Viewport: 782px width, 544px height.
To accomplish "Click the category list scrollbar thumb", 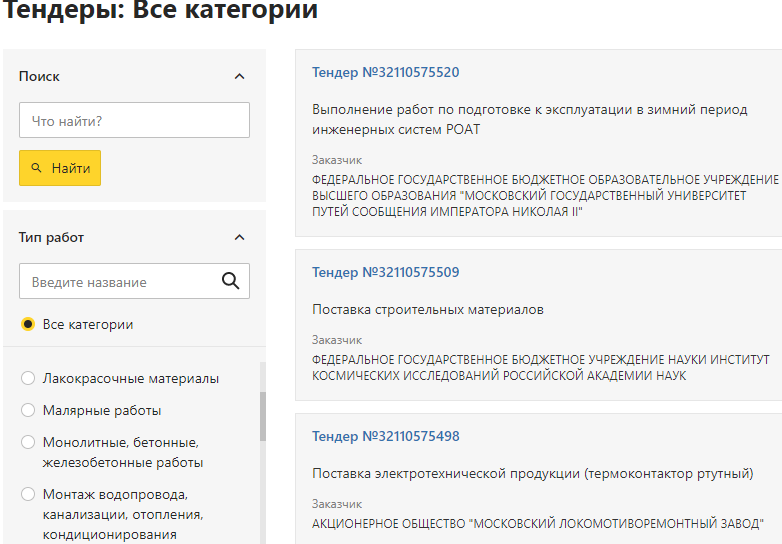I will point(263,417).
